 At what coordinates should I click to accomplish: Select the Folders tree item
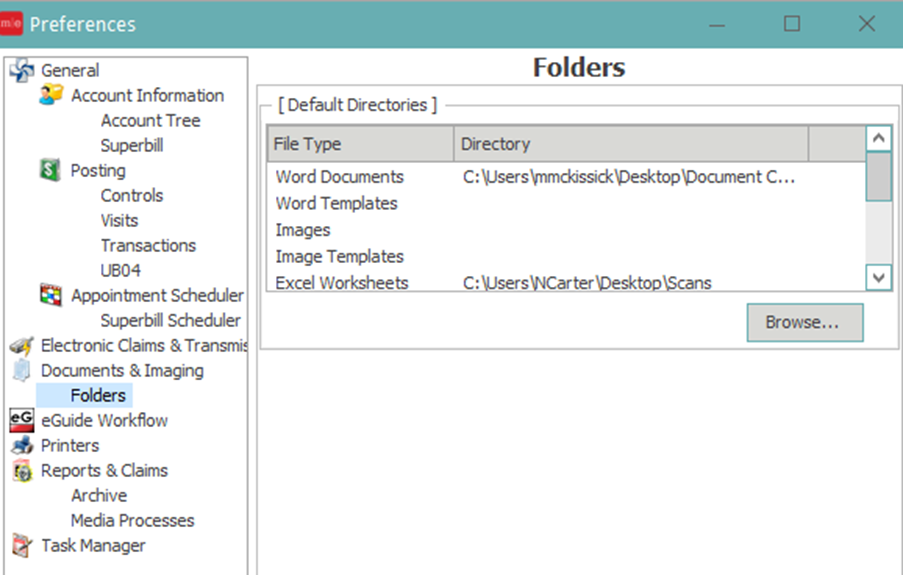98,396
